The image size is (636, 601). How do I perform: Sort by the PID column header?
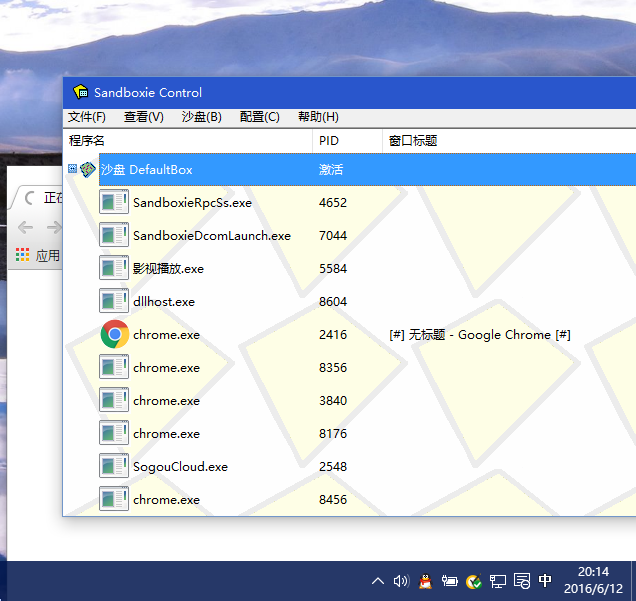347,141
